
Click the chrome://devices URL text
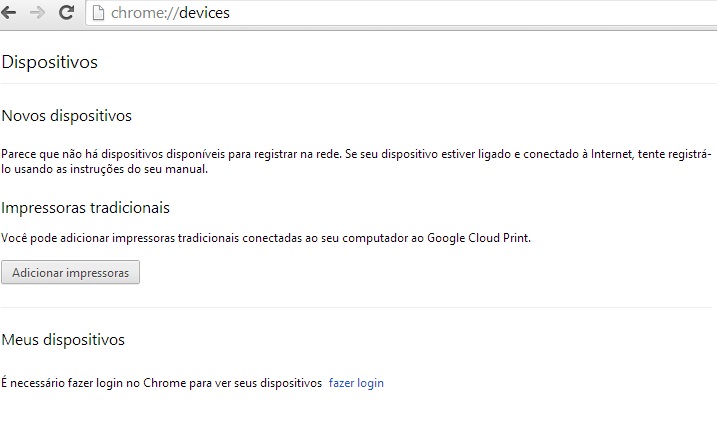click(173, 14)
